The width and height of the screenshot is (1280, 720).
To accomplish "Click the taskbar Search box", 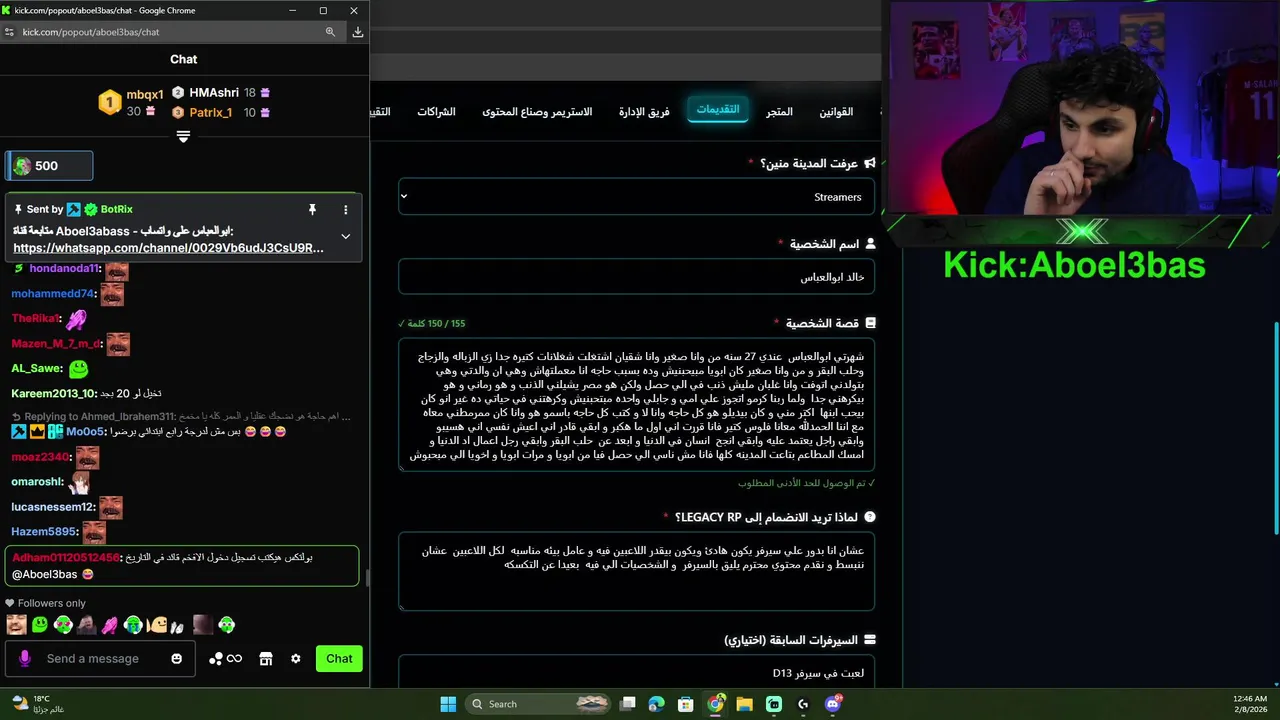I will click(539, 704).
